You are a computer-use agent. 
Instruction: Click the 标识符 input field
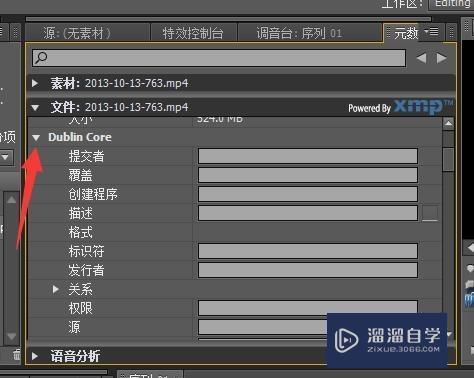coord(308,251)
